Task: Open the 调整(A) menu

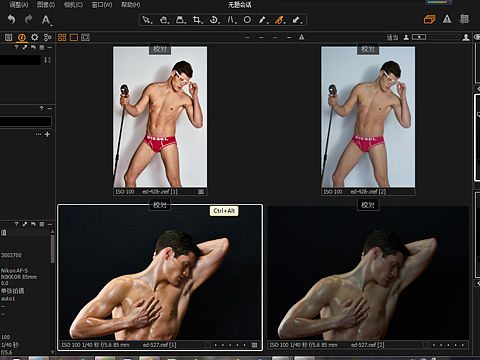Action: pos(19,5)
